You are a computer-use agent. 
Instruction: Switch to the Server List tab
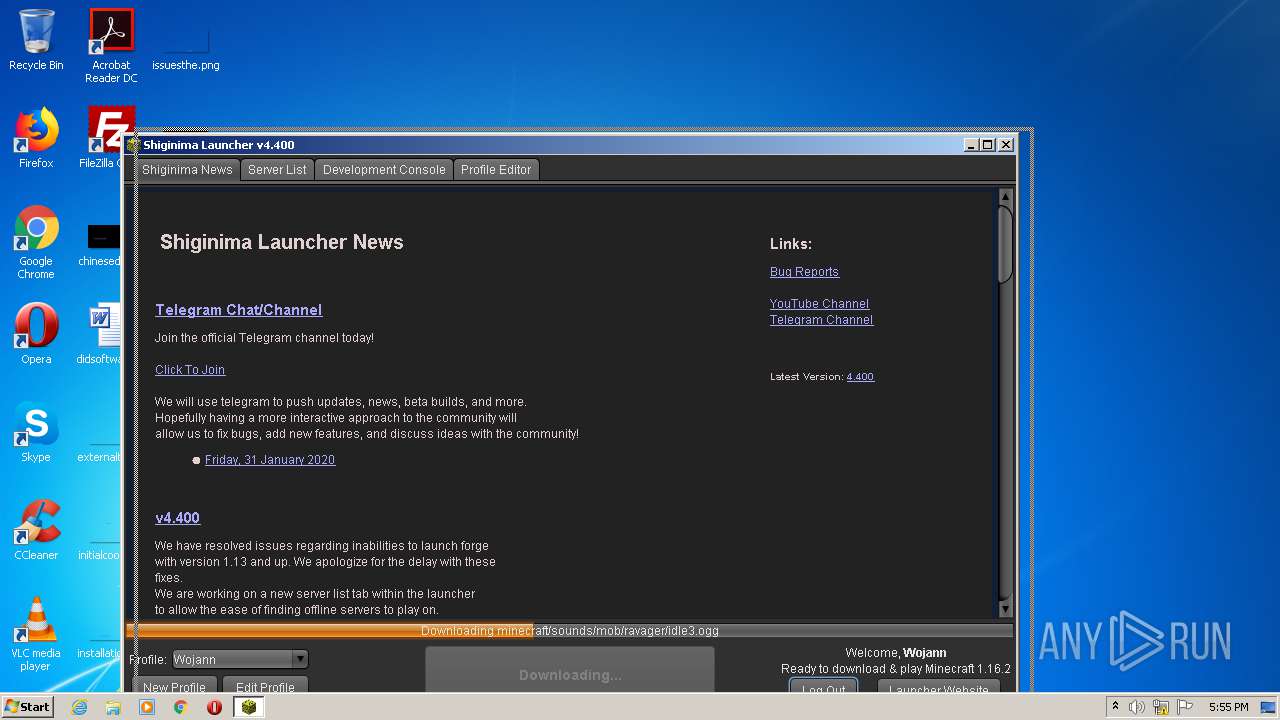point(277,170)
